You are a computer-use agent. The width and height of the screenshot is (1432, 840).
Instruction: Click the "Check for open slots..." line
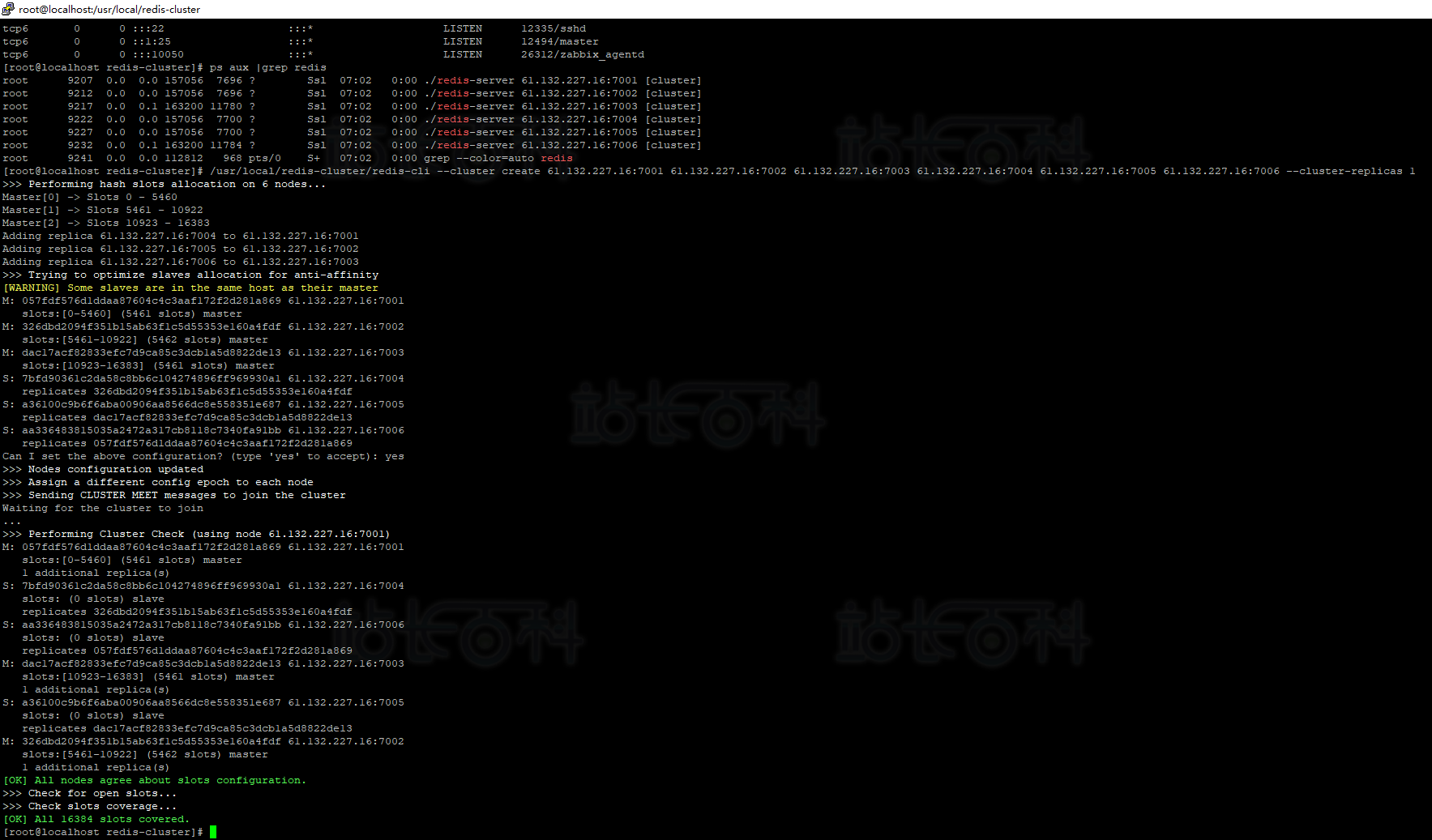(90, 793)
